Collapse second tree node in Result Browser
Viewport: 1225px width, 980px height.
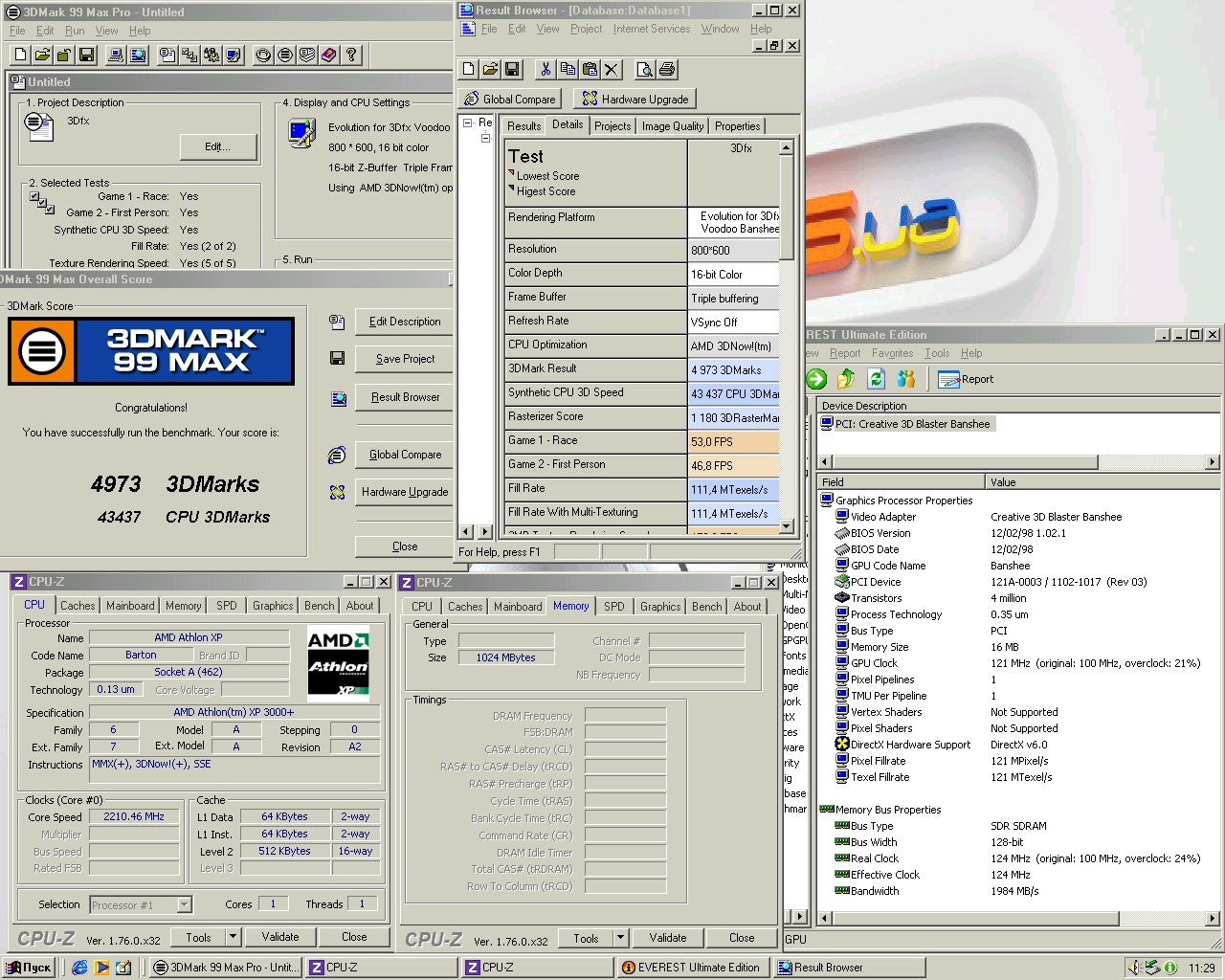tap(485, 139)
